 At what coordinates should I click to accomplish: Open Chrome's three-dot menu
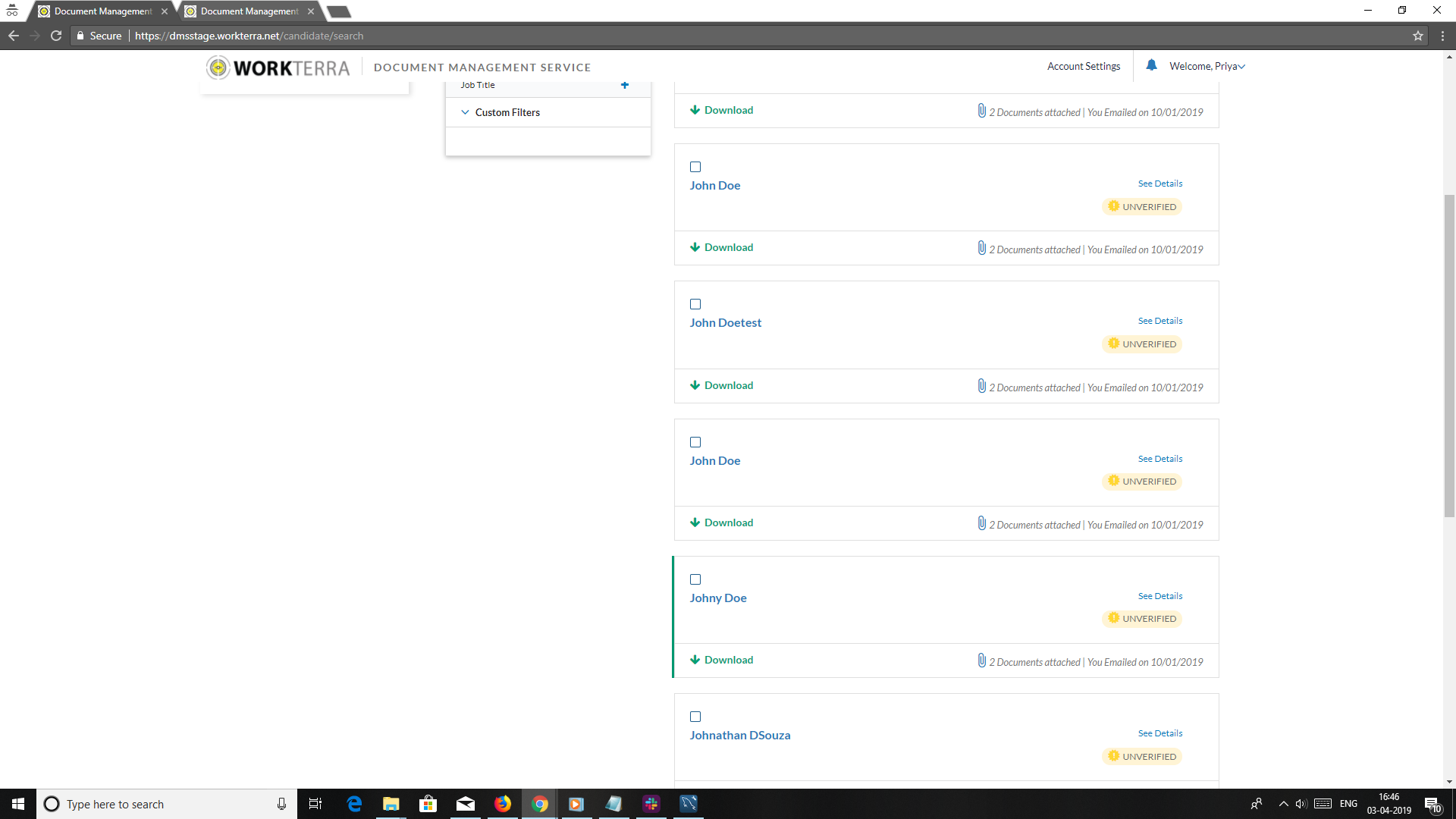tap(1443, 35)
